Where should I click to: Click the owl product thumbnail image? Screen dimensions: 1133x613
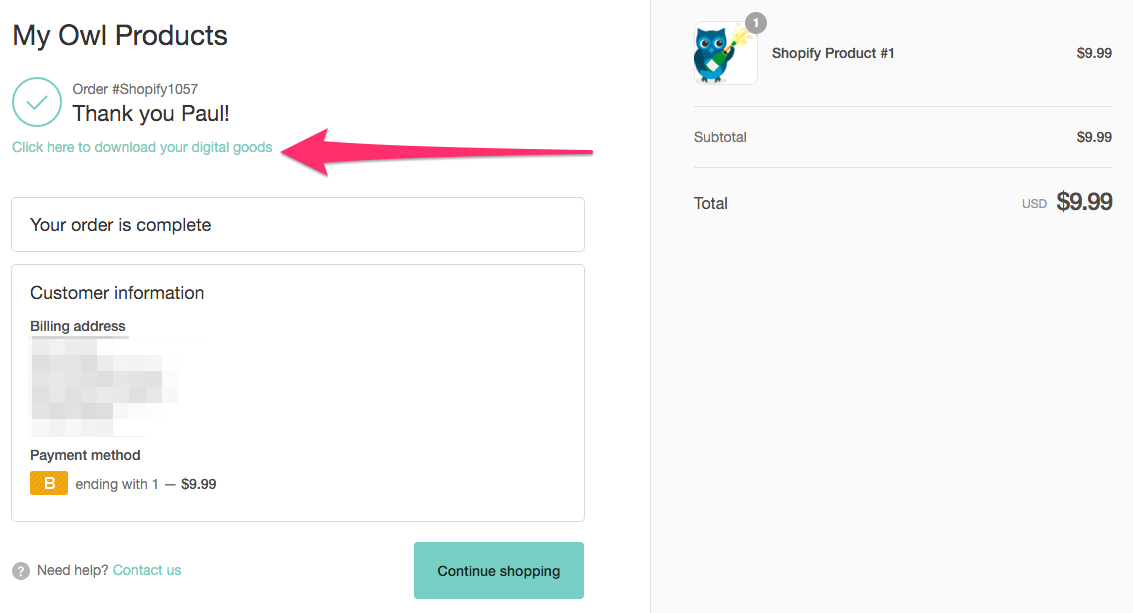pos(725,53)
